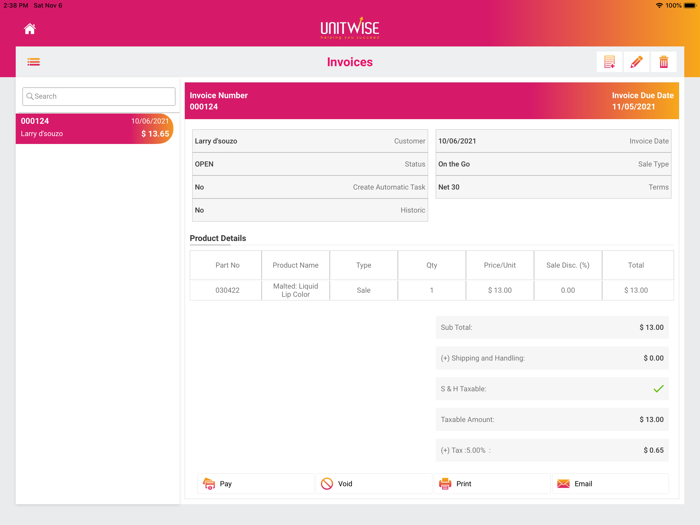Click the $ 13.65 amount in invoice list
The height and width of the screenshot is (525, 700).
155,134
